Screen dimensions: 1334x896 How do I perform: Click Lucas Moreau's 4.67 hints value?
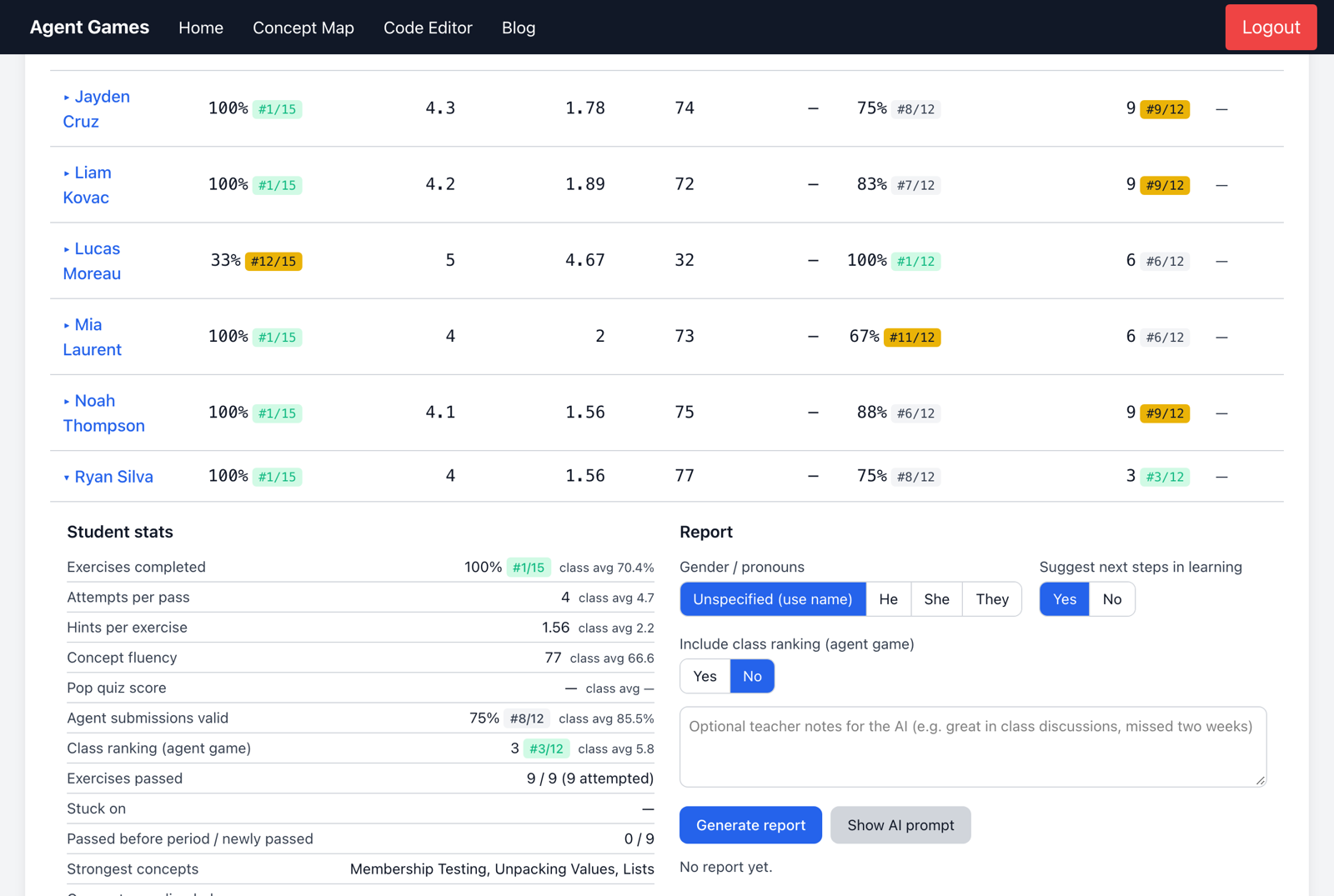coord(585,260)
